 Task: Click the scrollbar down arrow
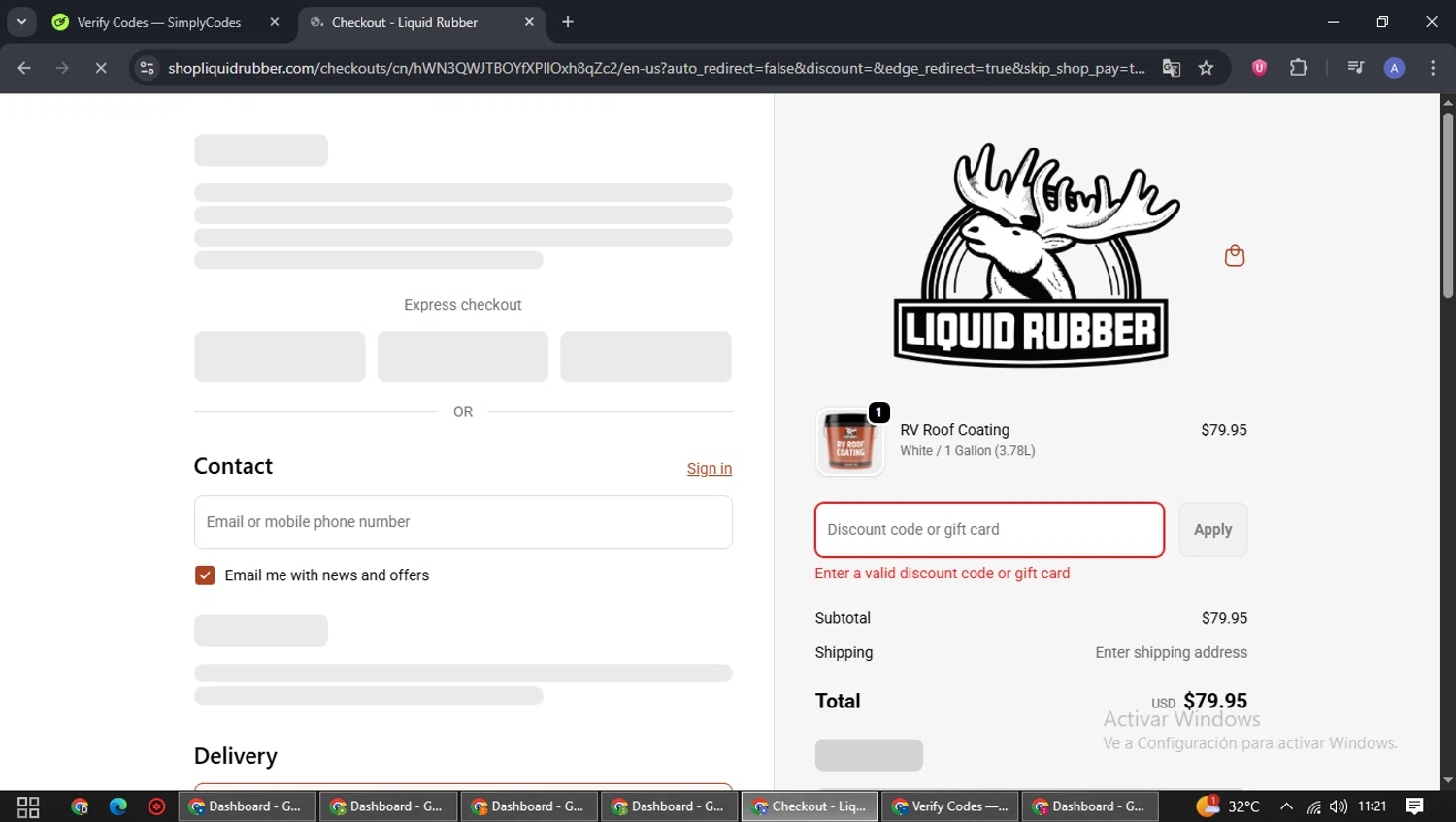1447,780
